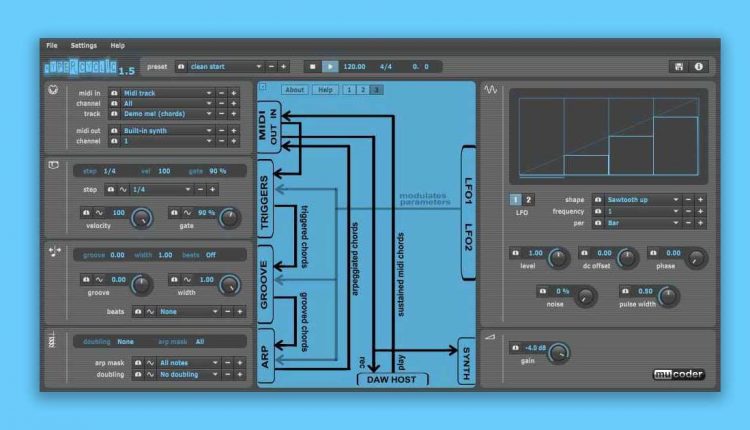Screen dimensions: 750x430
Task: Open the midi out dropdown showing Built-in synth
Action: pos(167,130)
